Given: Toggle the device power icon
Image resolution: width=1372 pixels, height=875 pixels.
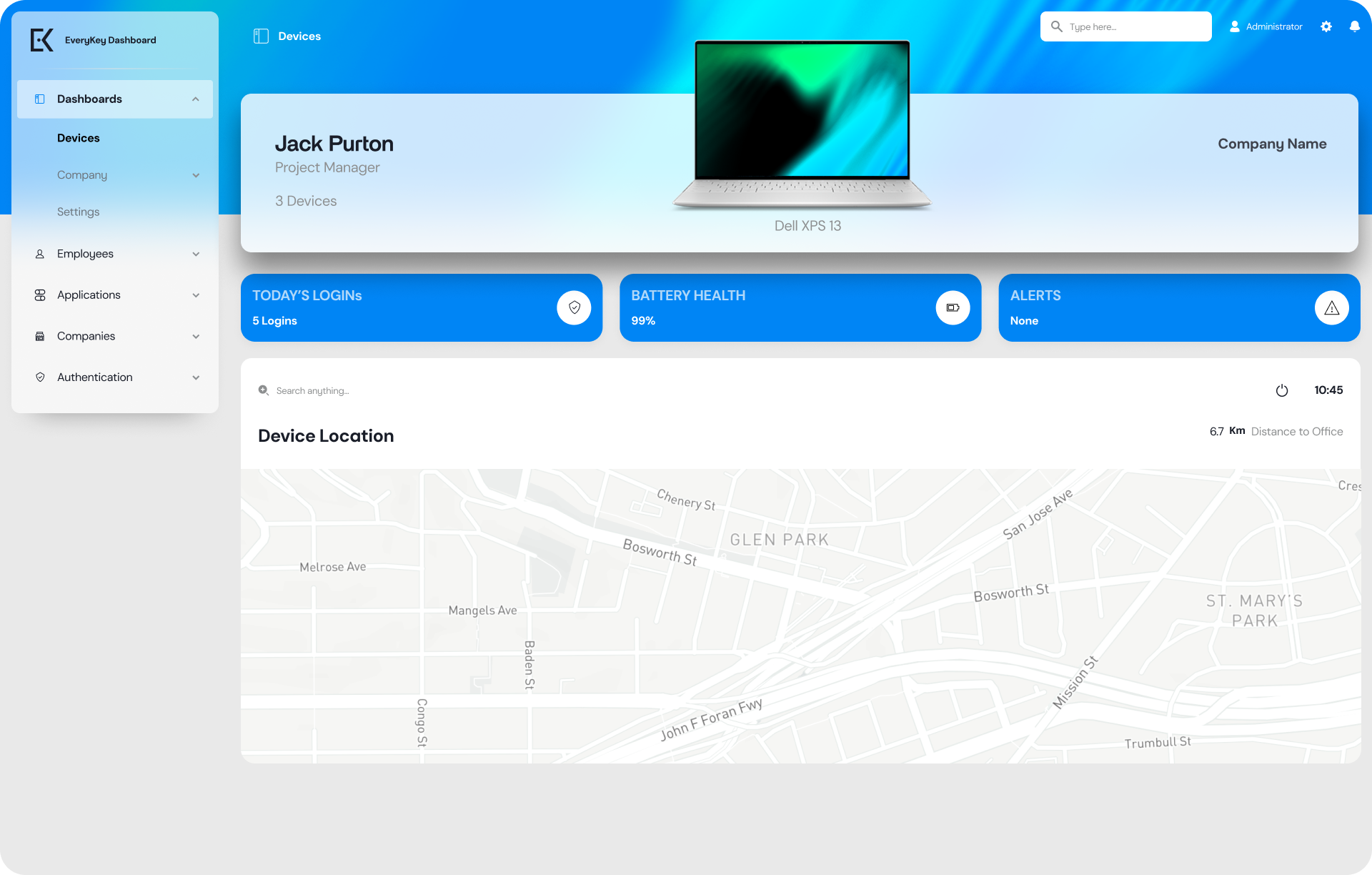Looking at the screenshot, I should coord(1282,390).
